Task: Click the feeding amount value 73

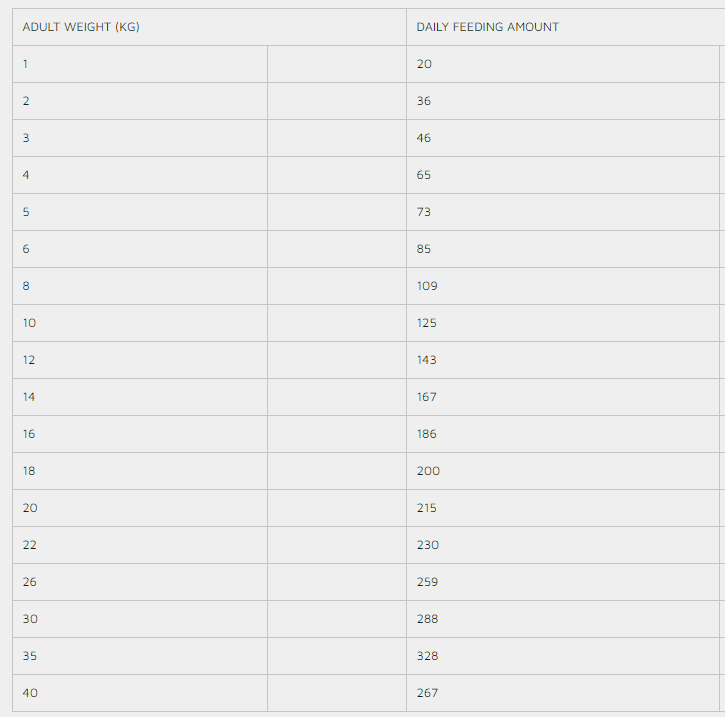Action: point(424,212)
